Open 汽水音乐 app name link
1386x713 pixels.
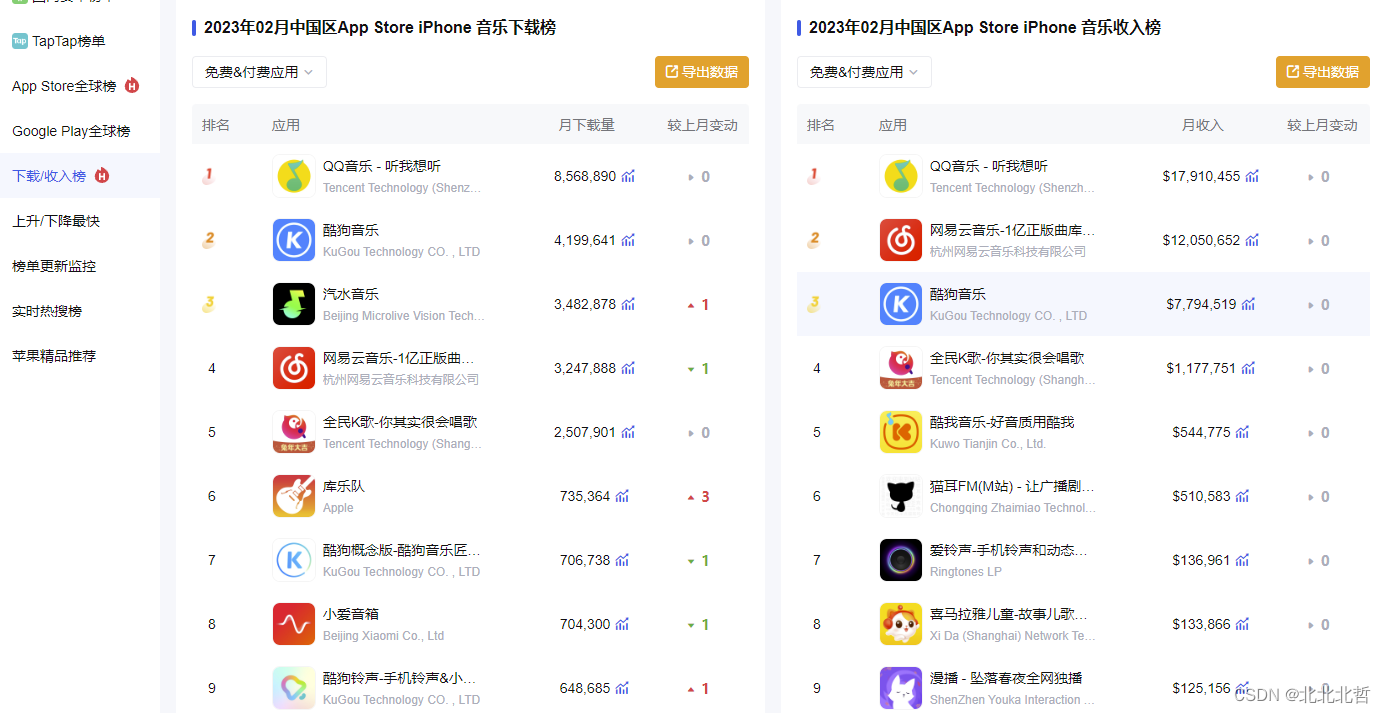(351, 294)
